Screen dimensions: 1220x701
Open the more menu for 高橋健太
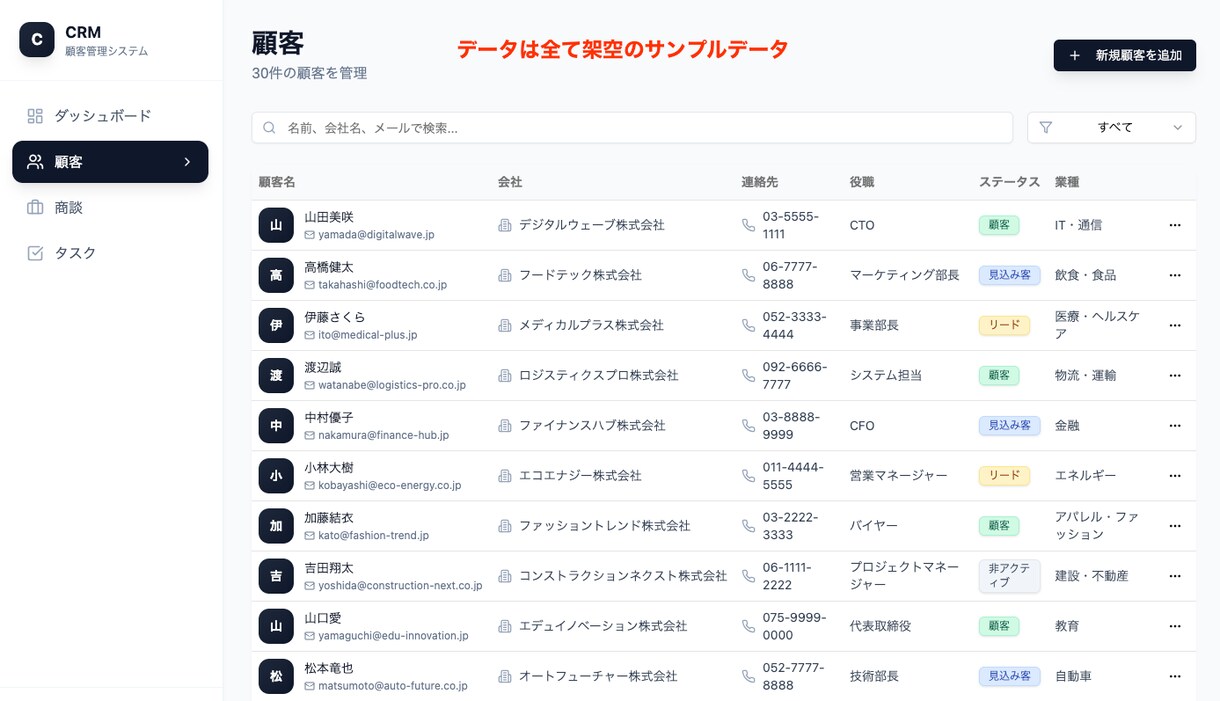(x=1175, y=275)
